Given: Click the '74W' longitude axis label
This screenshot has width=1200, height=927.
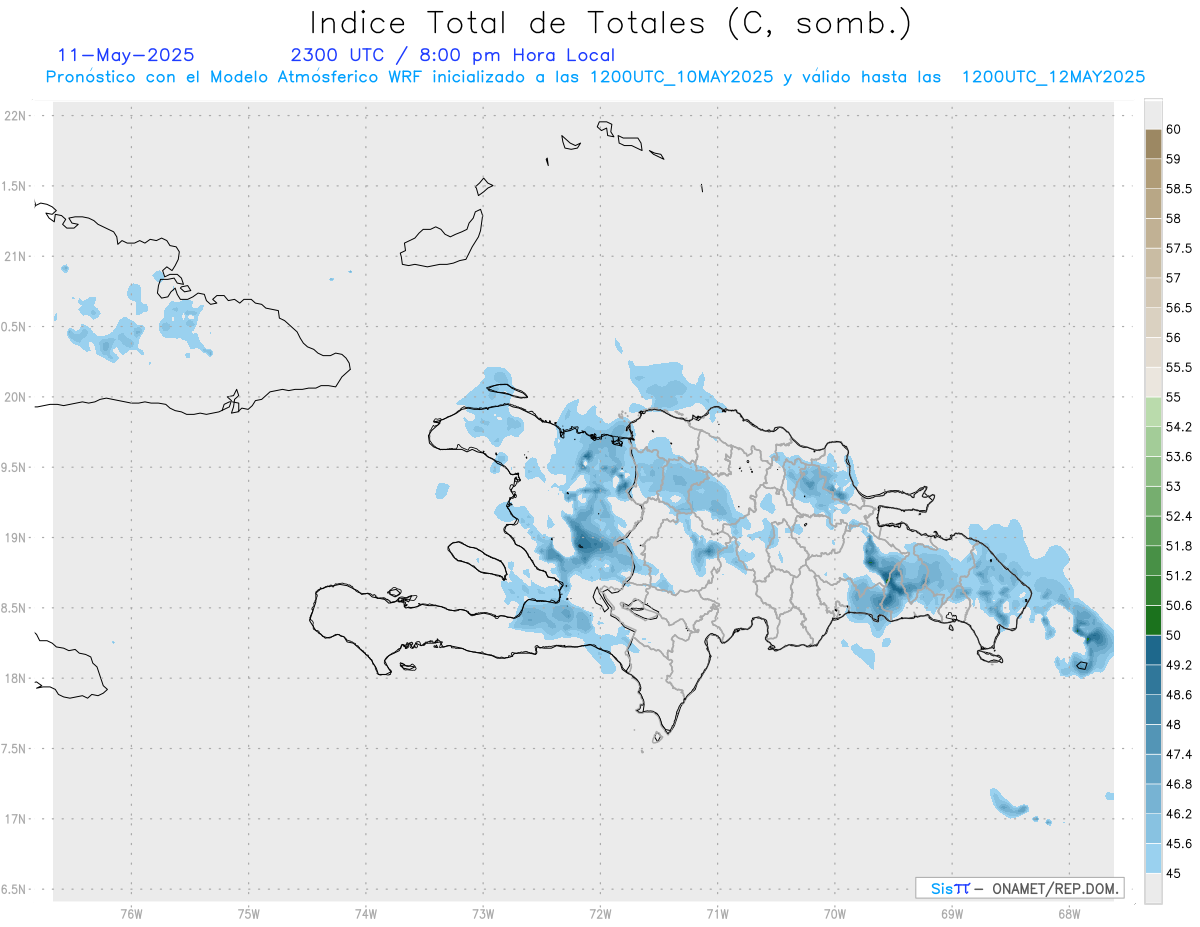Looking at the screenshot, I should 366,913.
